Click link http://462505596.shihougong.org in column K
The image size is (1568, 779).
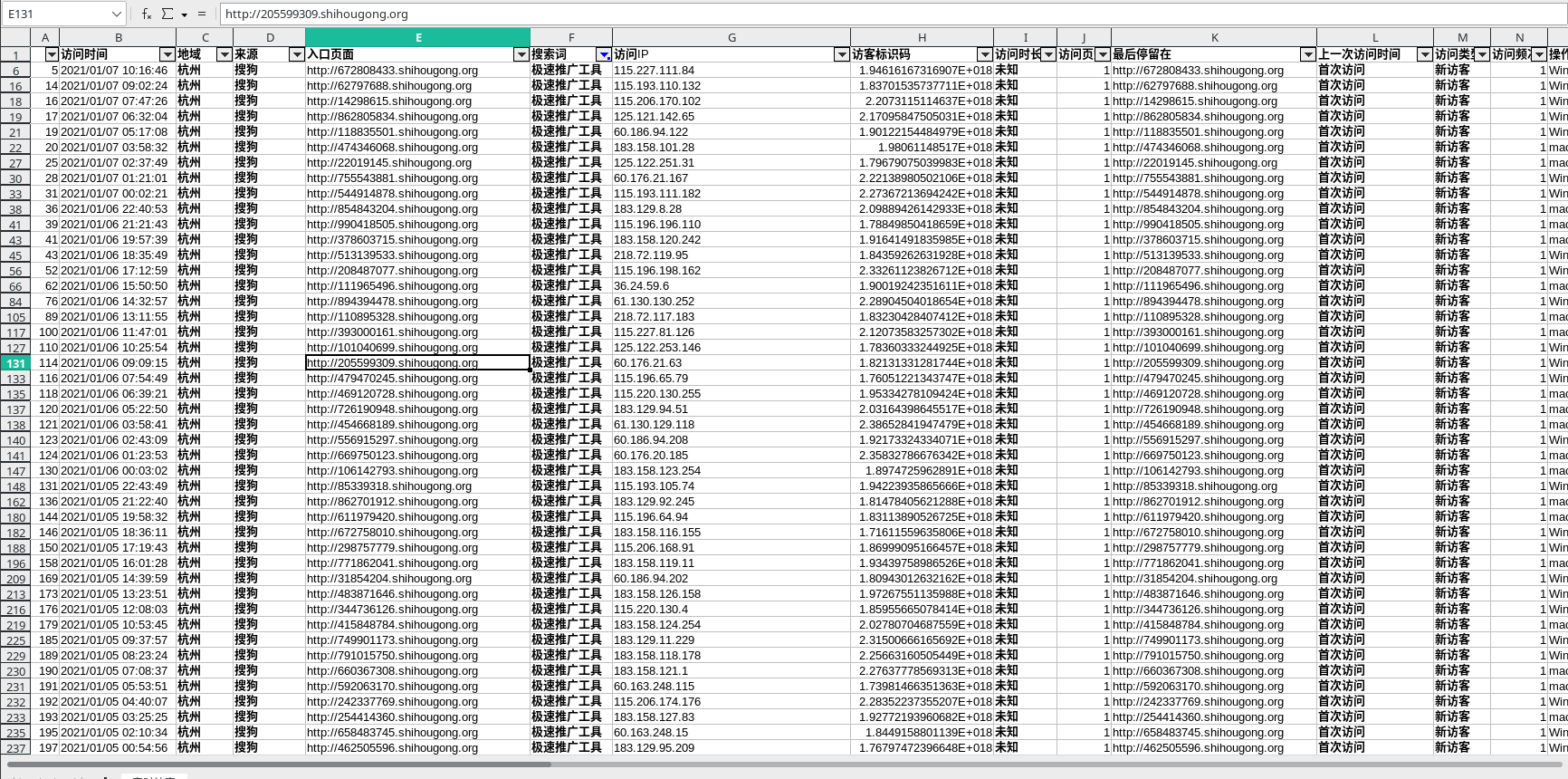pyautogui.click(x=1198, y=747)
